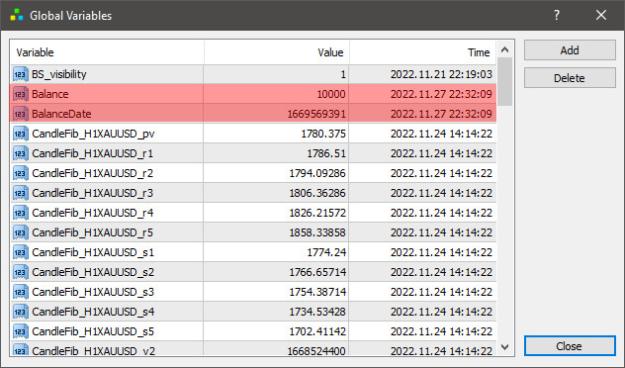Click the value 1702.41142

[317, 331]
